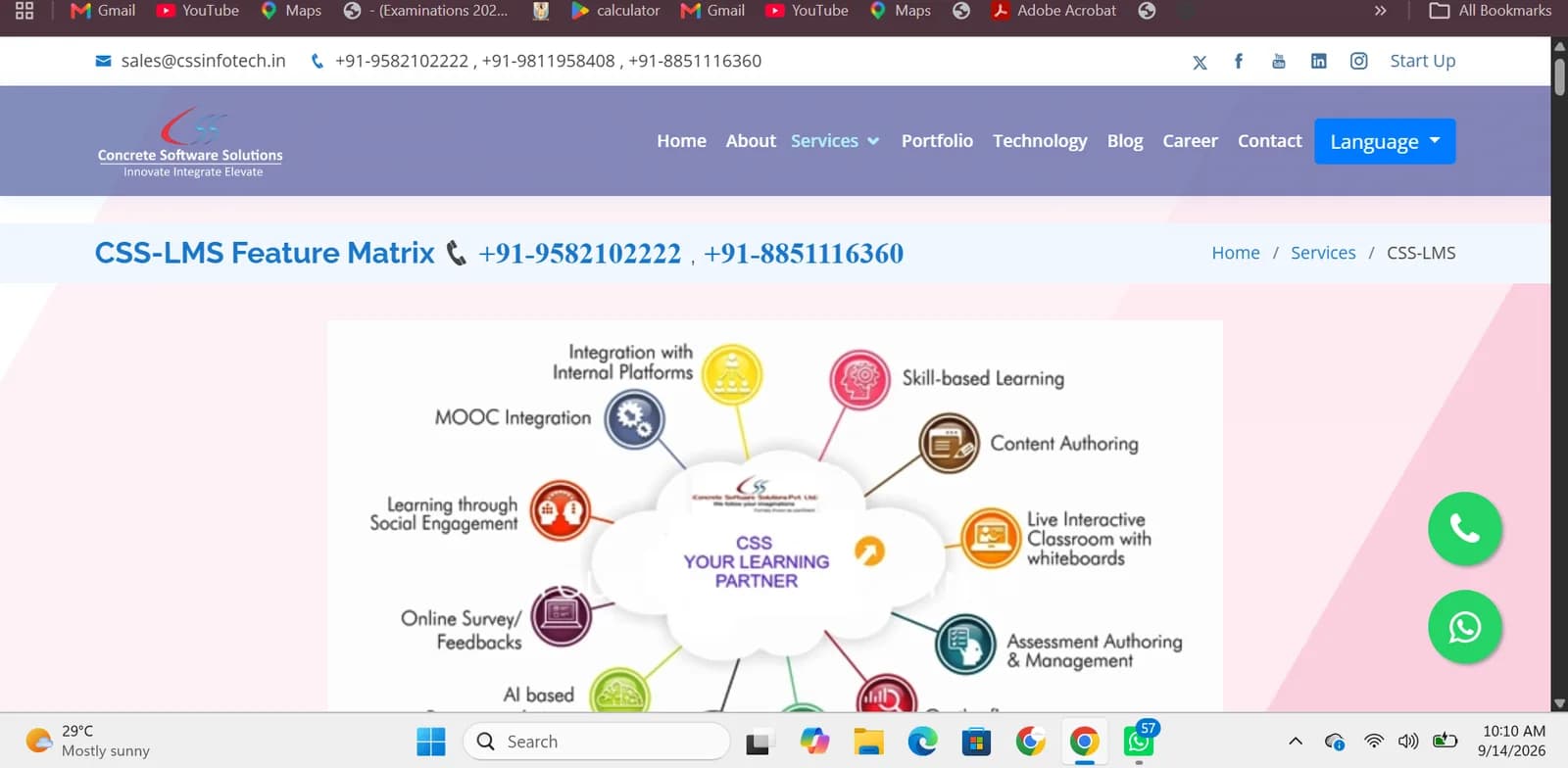Viewport: 1568px width, 768px height.
Task: Click the volume speaker tray icon
Action: (x=1408, y=742)
